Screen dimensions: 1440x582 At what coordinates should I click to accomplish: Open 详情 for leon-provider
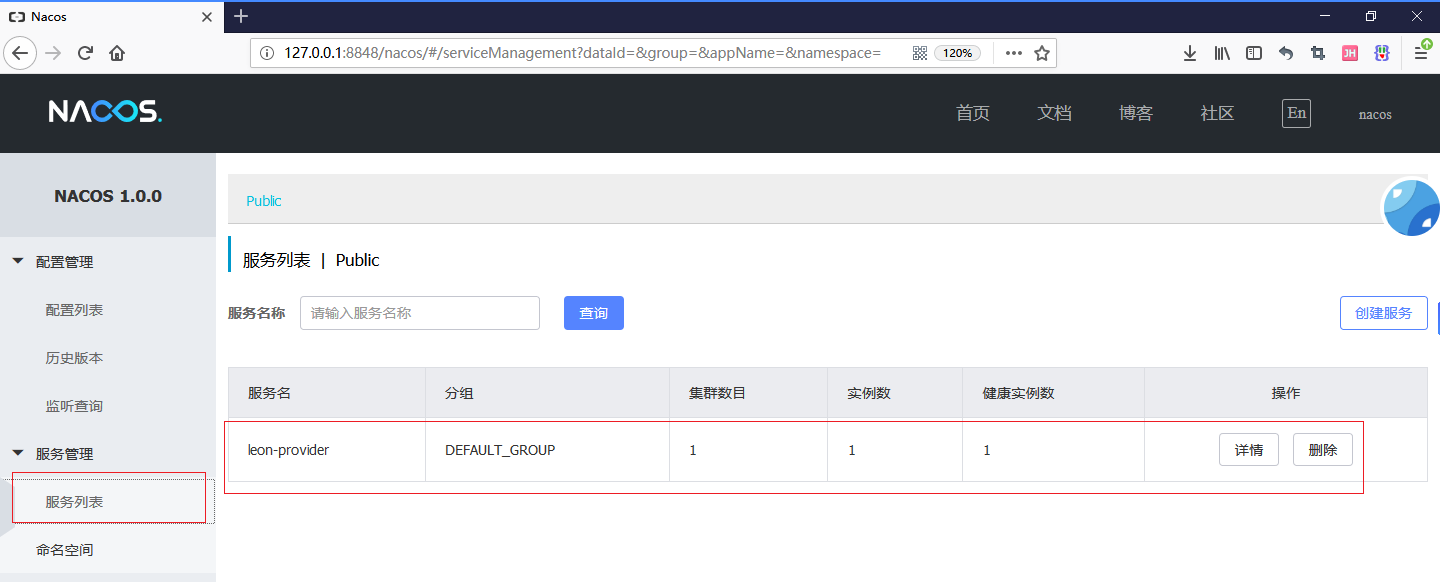pos(1249,450)
